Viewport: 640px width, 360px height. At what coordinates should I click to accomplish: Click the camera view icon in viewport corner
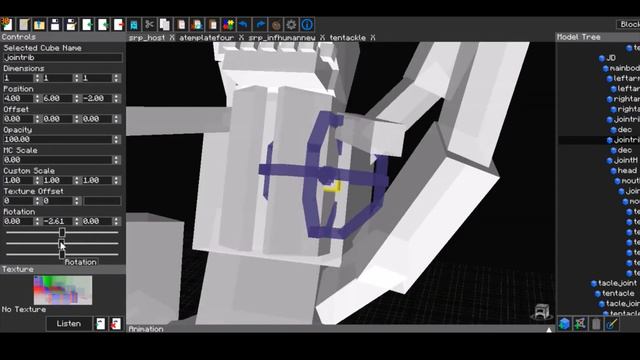(542, 312)
